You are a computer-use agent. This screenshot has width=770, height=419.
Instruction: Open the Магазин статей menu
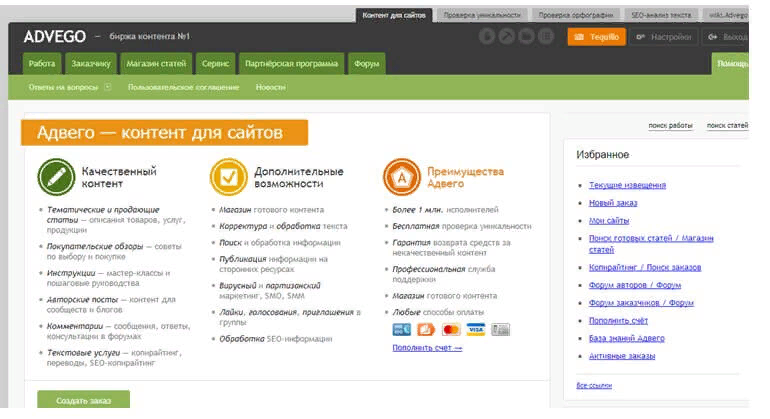click(156, 64)
